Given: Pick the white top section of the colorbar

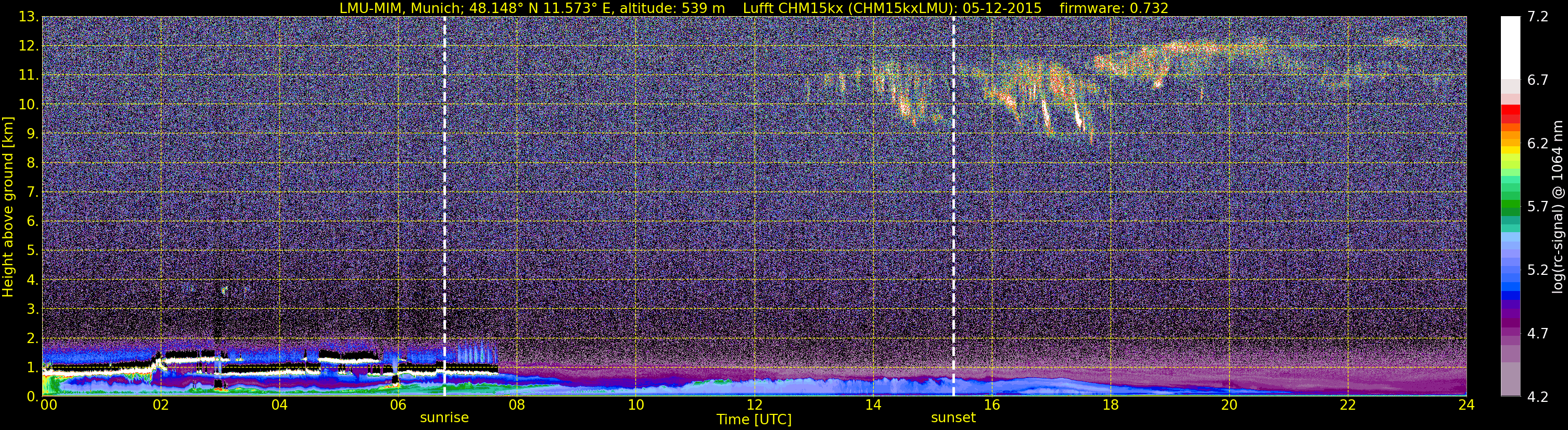Looking at the screenshot, I should 1510,47.
